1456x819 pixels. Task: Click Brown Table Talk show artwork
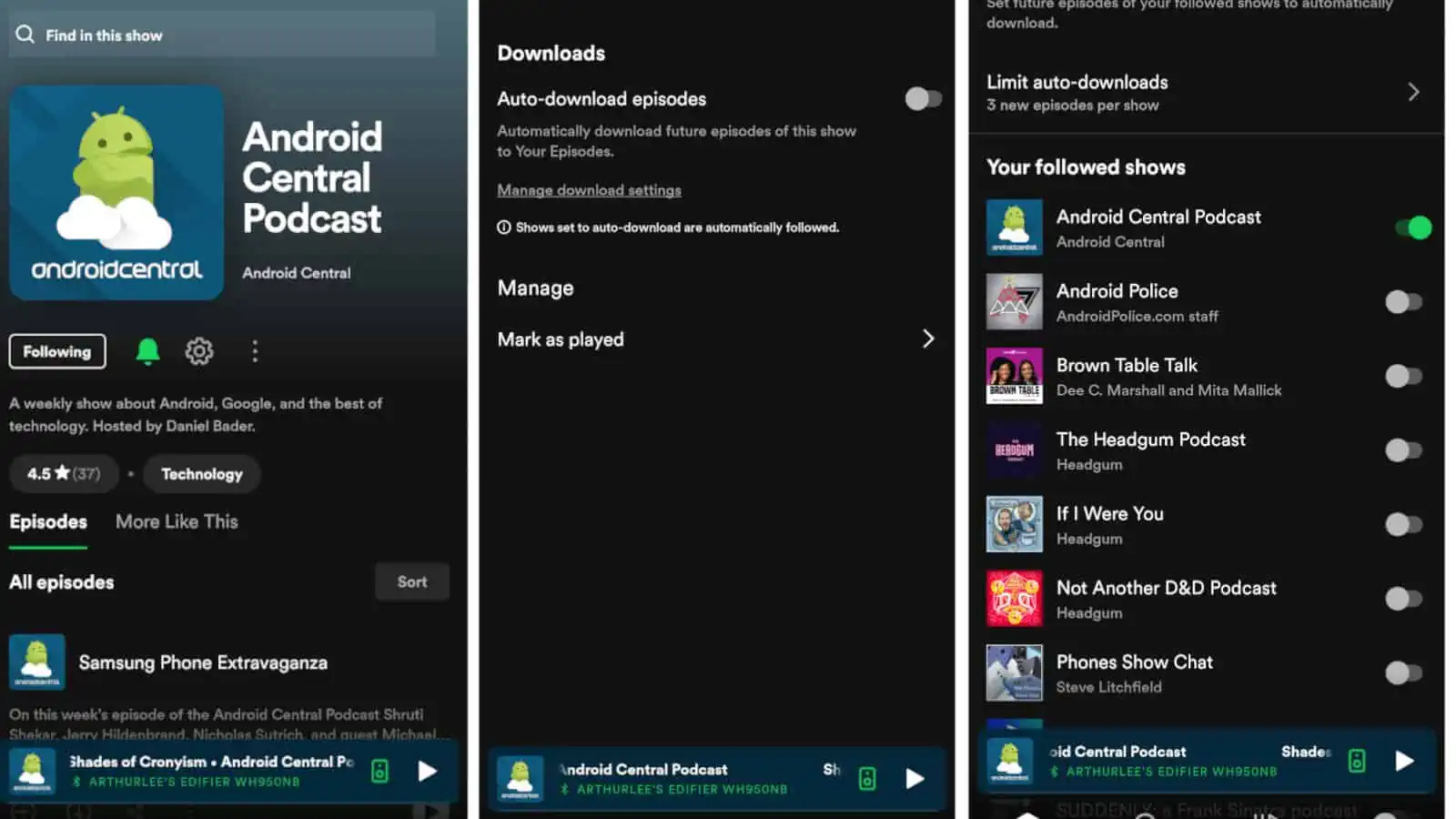[1015, 376]
